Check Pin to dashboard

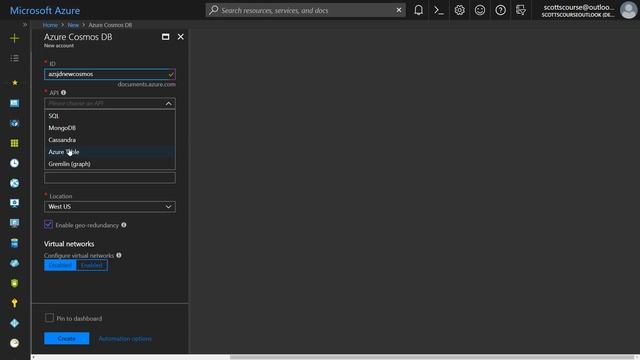point(49,318)
